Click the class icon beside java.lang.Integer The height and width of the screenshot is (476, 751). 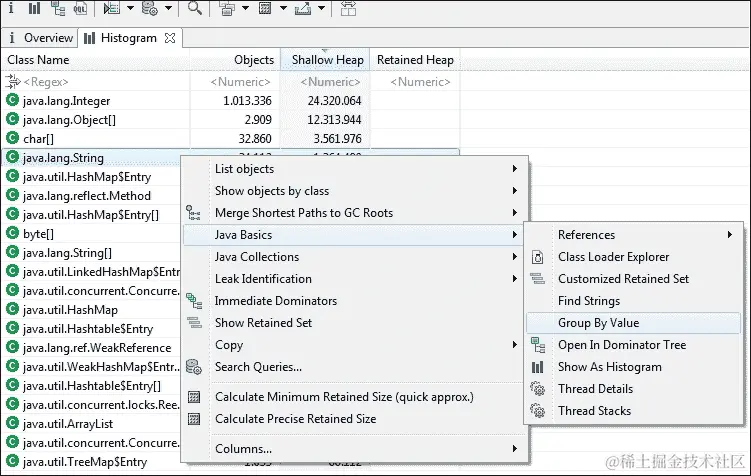pos(12,100)
